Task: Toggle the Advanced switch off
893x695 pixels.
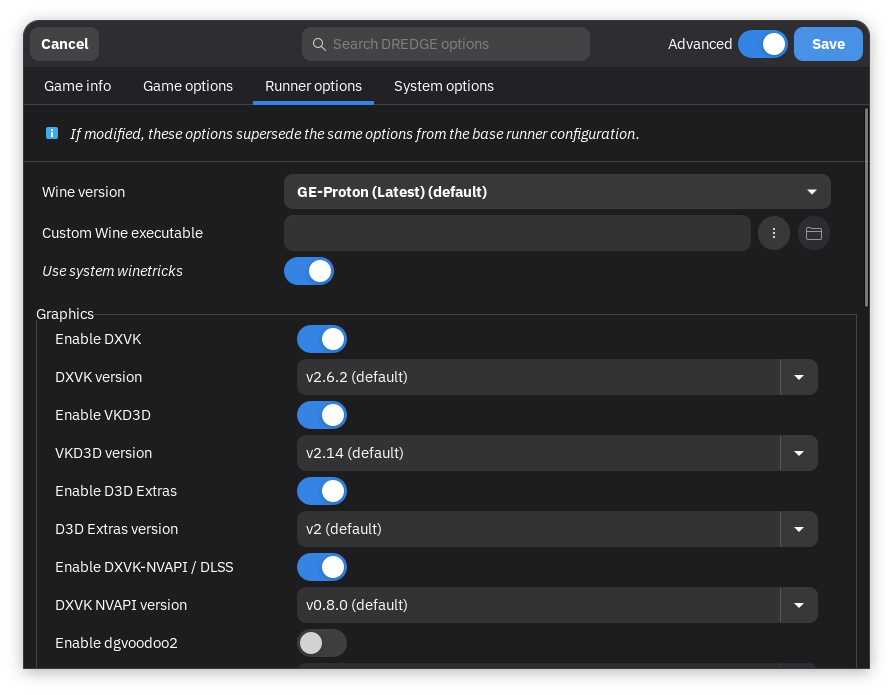Action: pos(762,44)
